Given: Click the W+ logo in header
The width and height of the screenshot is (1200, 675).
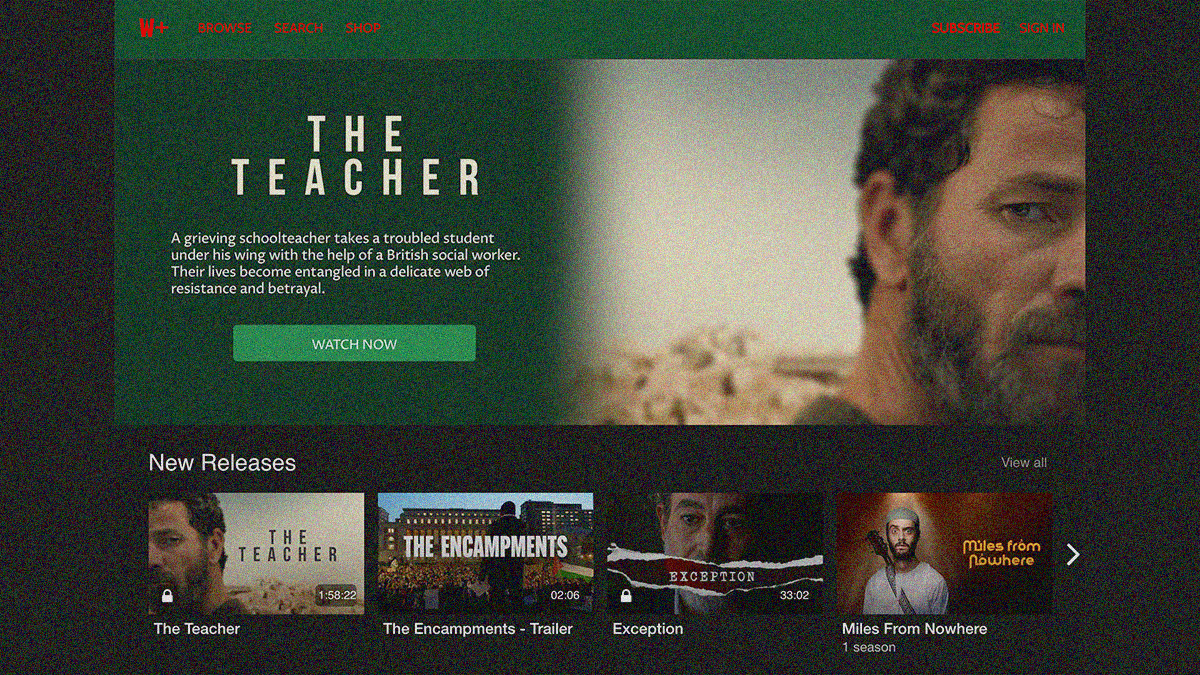Looking at the screenshot, I should 153,28.
